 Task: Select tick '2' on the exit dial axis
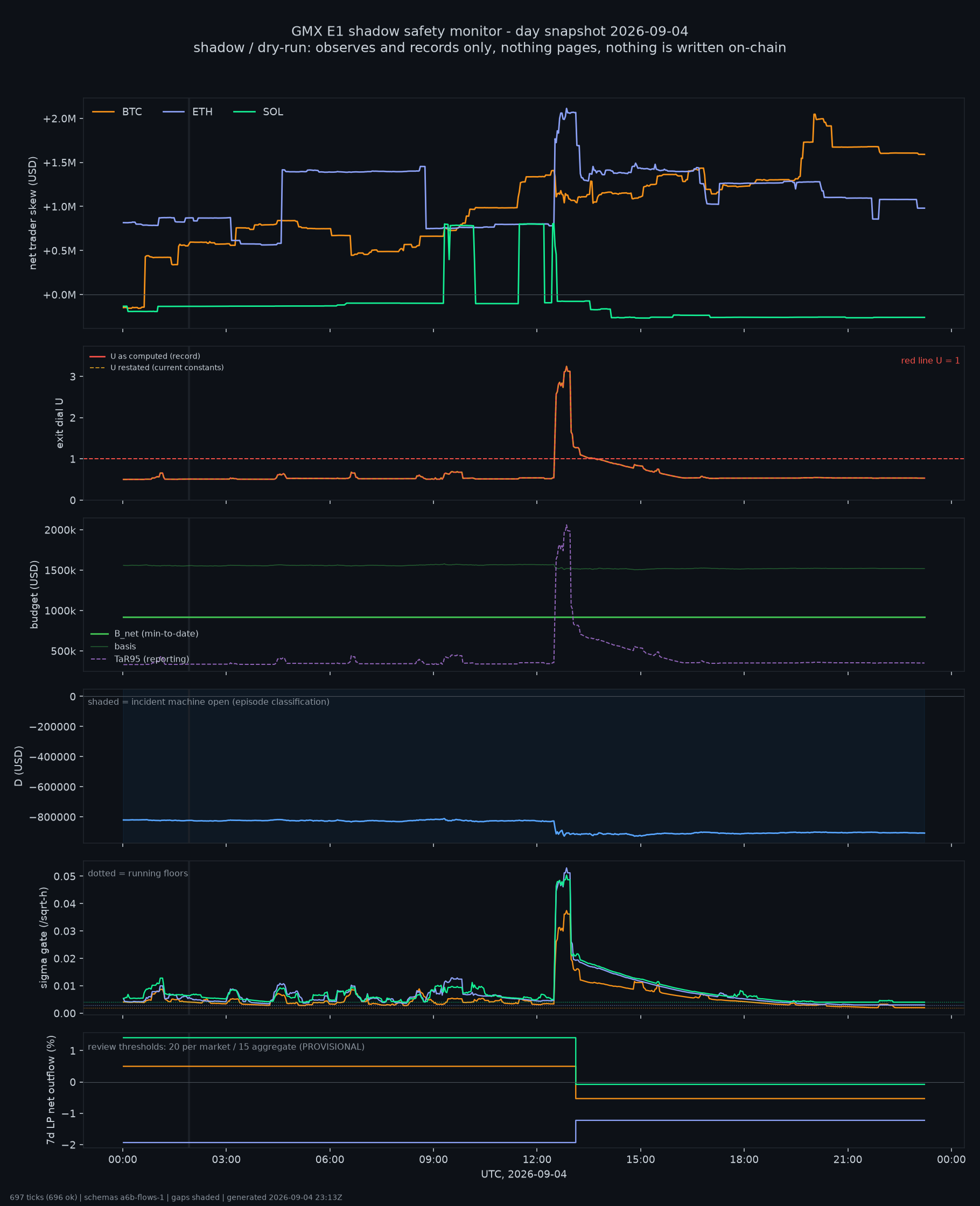73,418
